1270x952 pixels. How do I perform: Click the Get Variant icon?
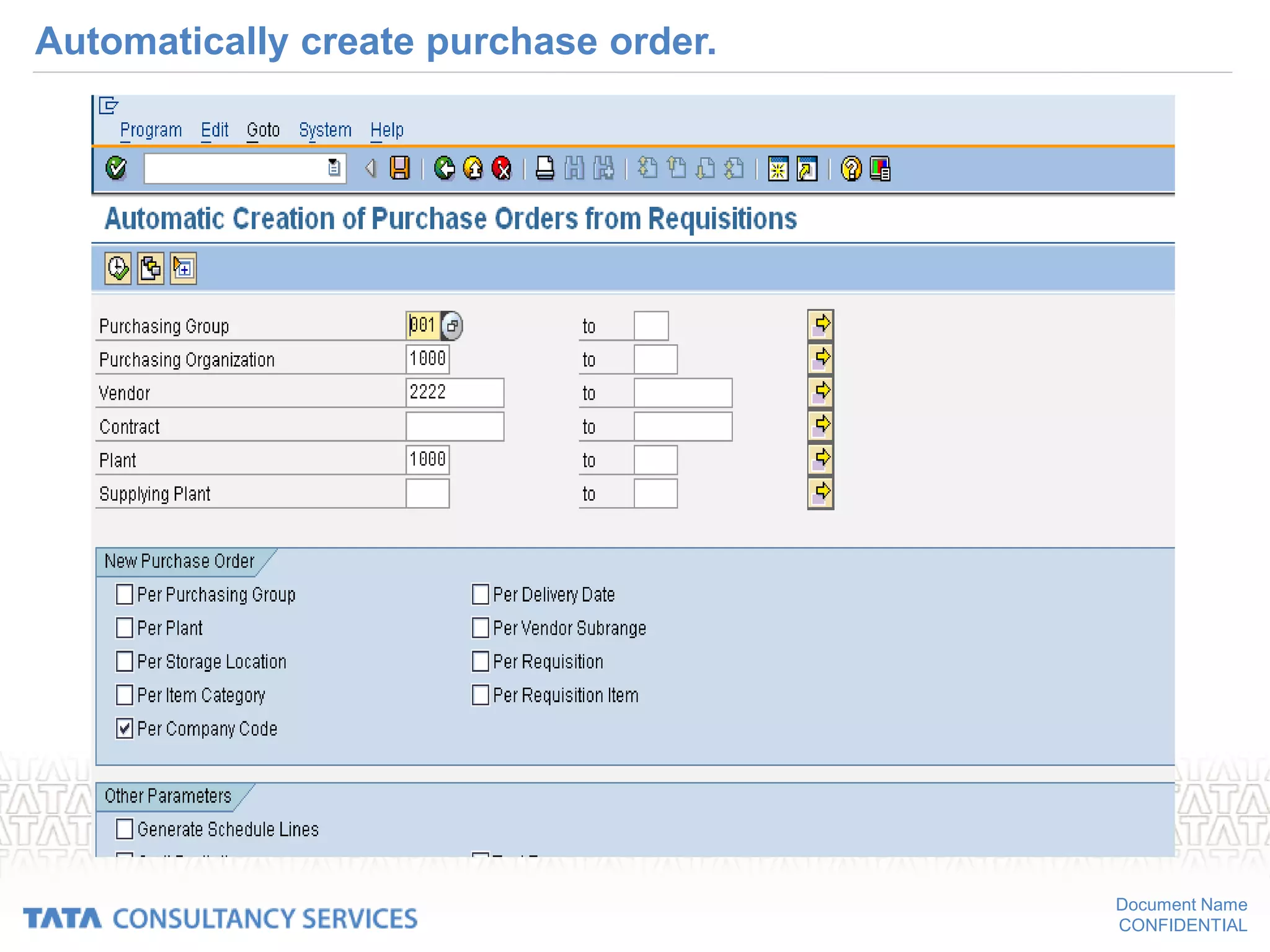pyautogui.click(x=151, y=268)
